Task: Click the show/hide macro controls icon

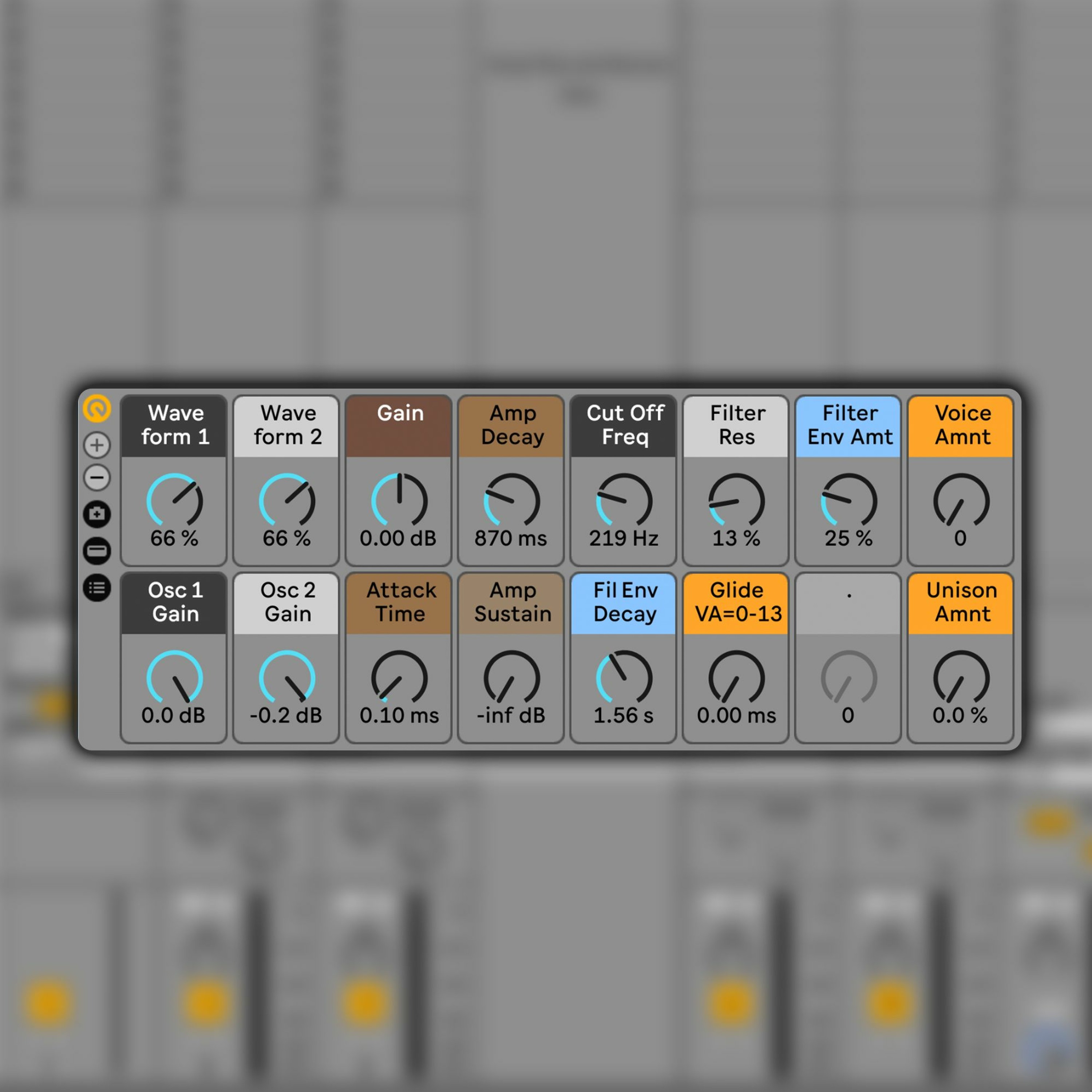Action: click(x=97, y=550)
